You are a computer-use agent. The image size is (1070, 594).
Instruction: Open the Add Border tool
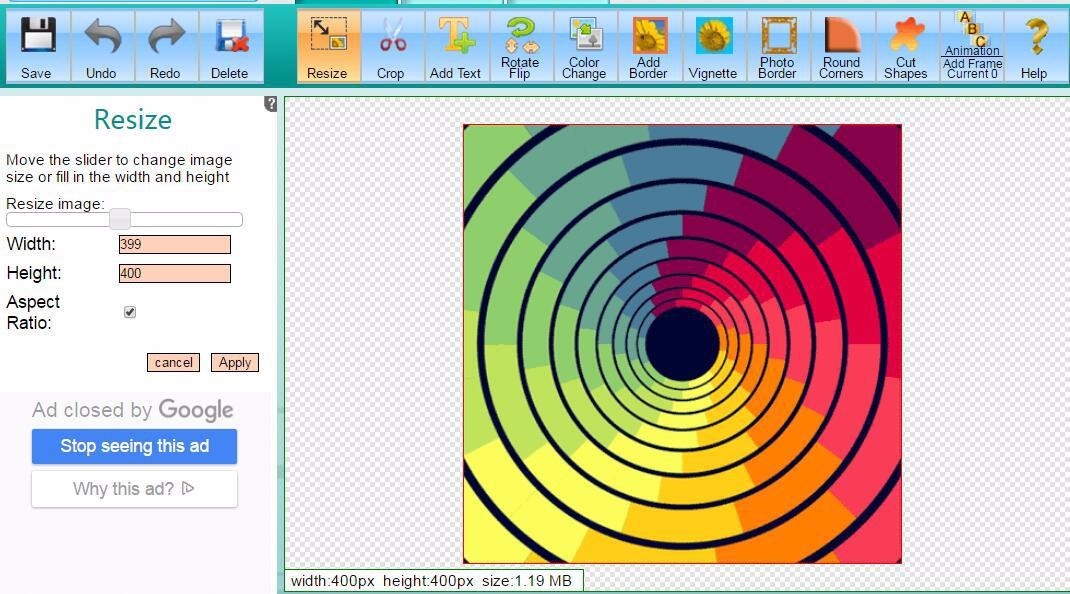tap(648, 46)
